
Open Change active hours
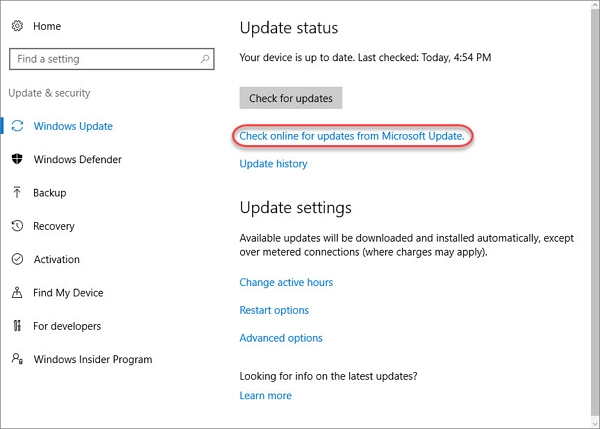click(286, 282)
